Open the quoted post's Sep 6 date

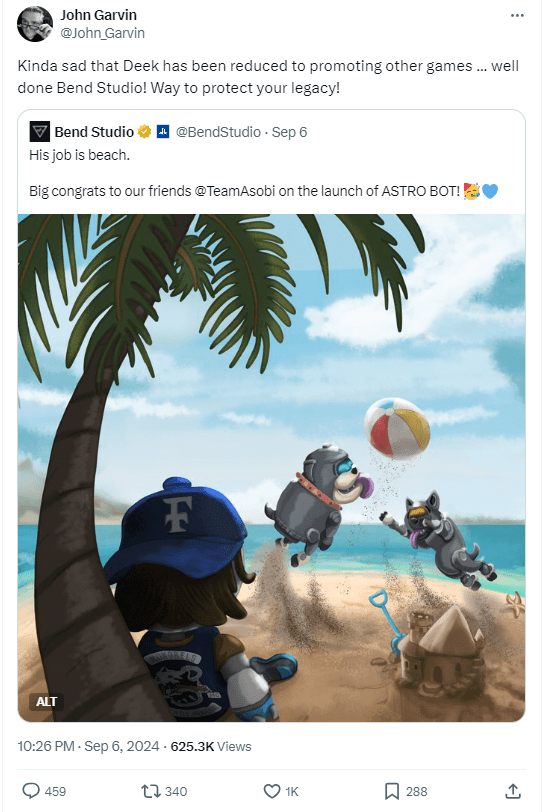pos(289,132)
